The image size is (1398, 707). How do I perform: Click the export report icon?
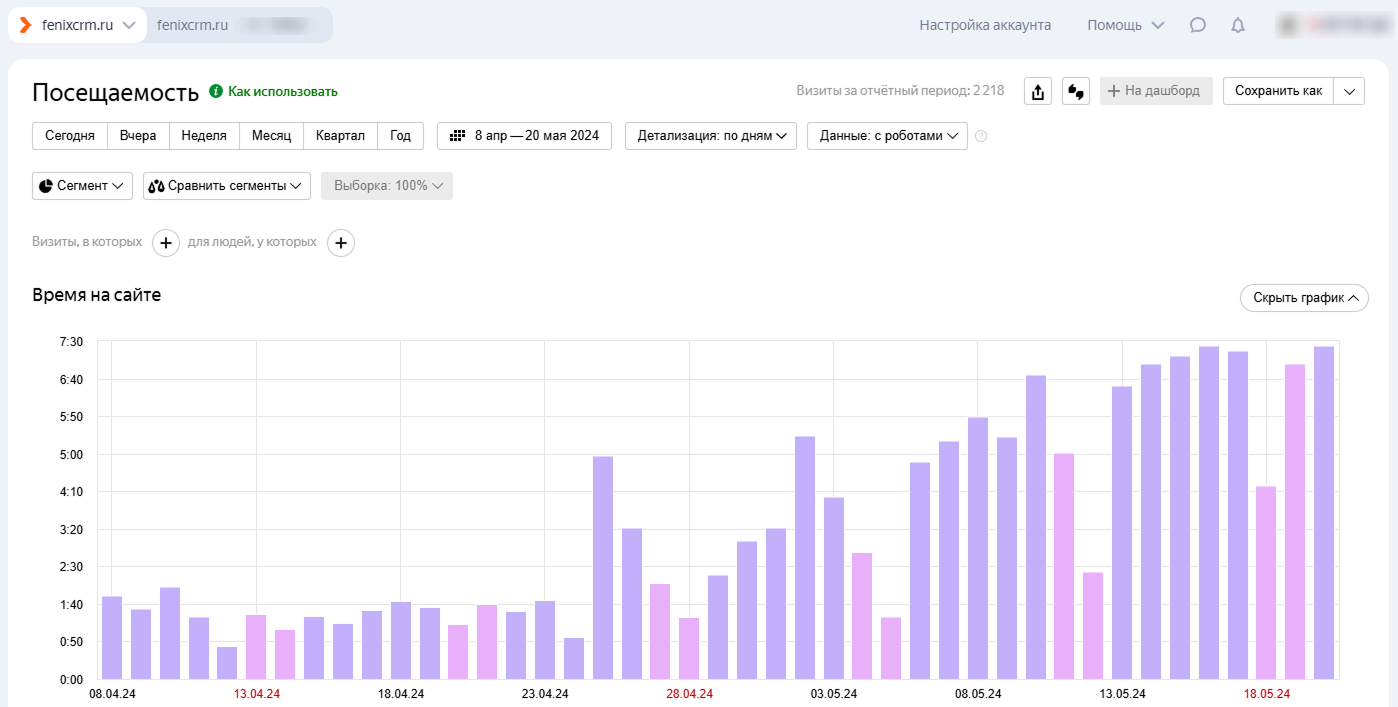coord(1038,92)
